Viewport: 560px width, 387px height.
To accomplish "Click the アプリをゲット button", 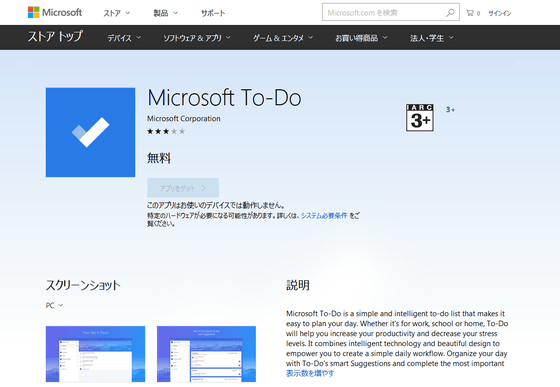I will tap(183, 188).
